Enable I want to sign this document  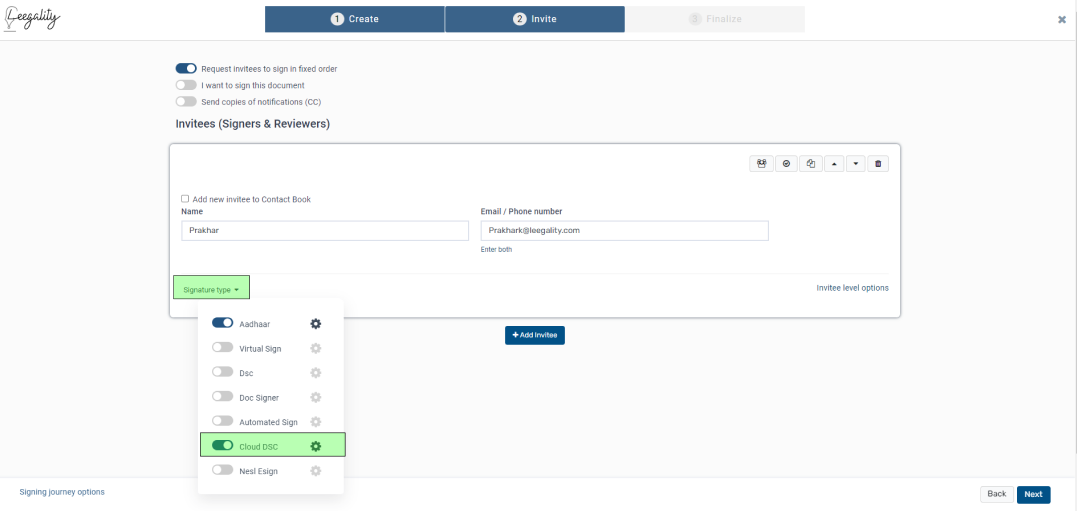click(x=186, y=85)
